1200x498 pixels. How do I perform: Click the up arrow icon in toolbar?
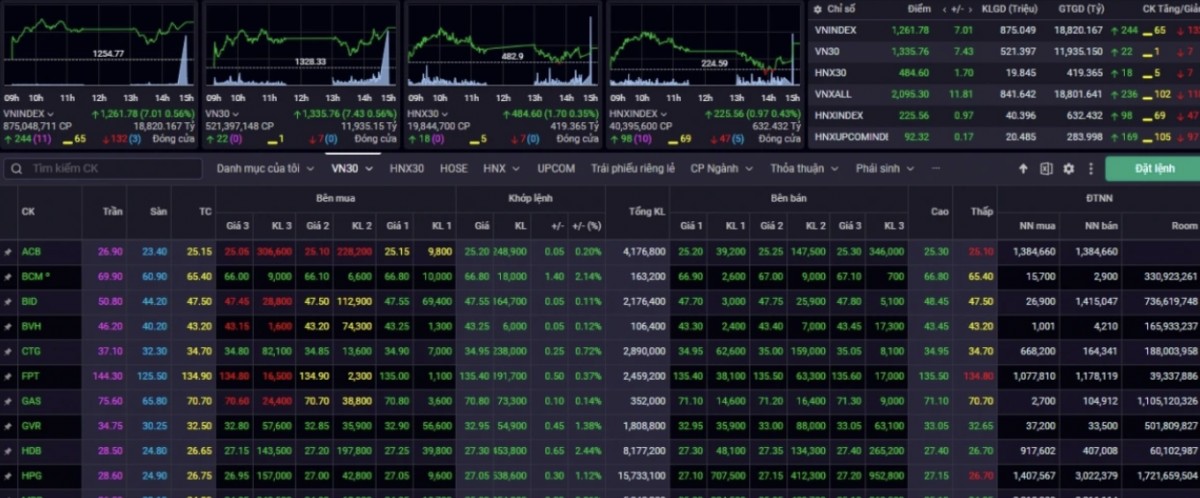1023,169
